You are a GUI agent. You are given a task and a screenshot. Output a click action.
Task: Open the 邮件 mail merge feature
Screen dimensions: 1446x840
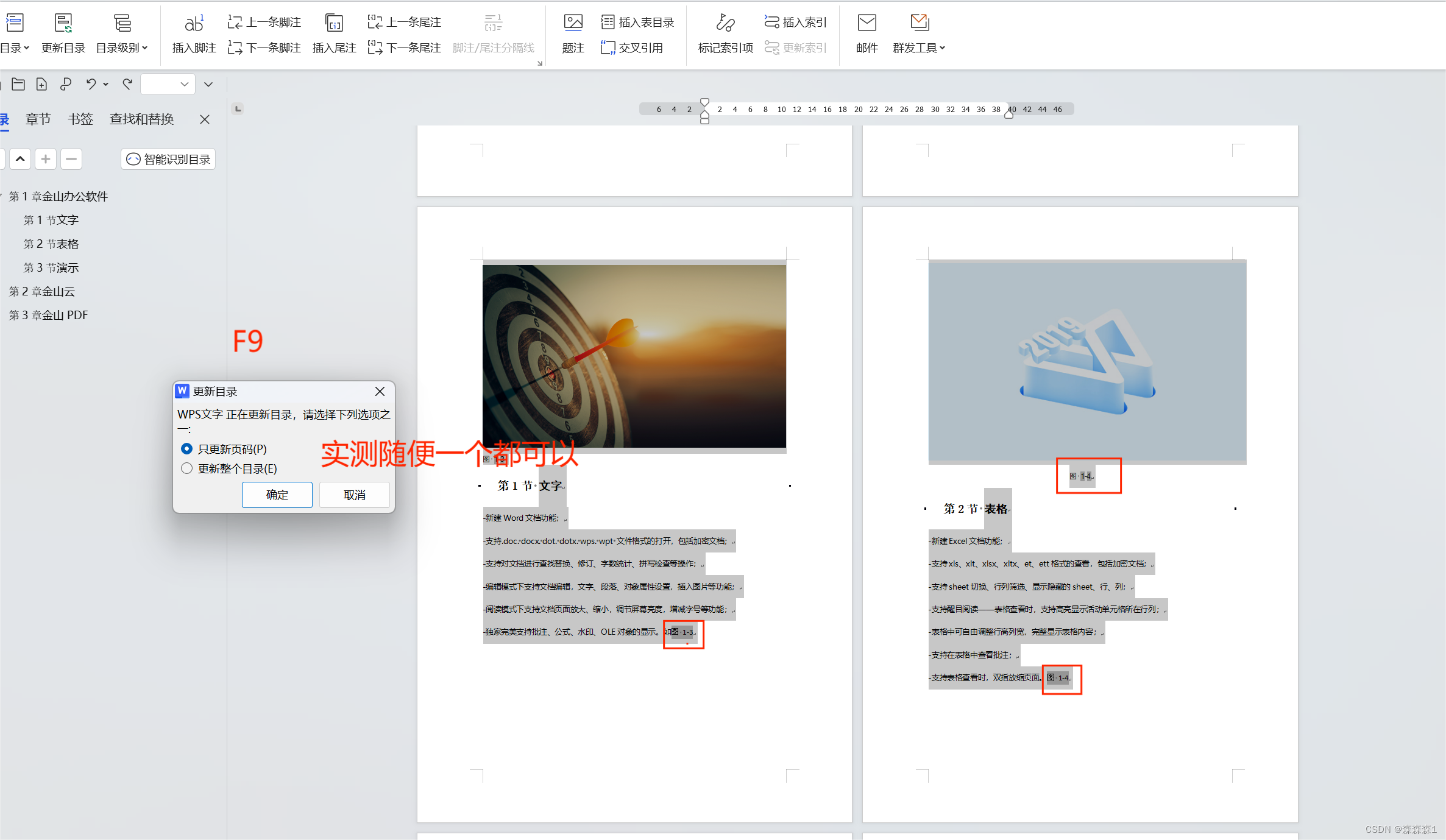[867, 34]
